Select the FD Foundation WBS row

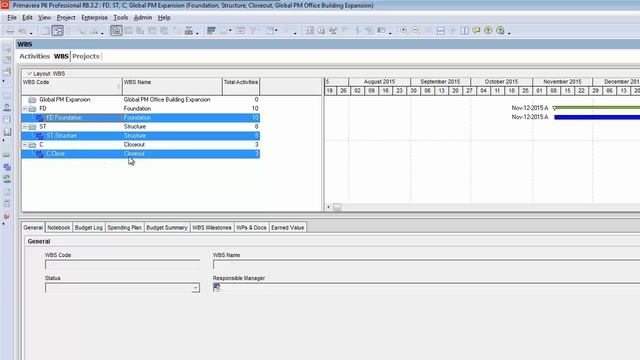click(x=140, y=118)
